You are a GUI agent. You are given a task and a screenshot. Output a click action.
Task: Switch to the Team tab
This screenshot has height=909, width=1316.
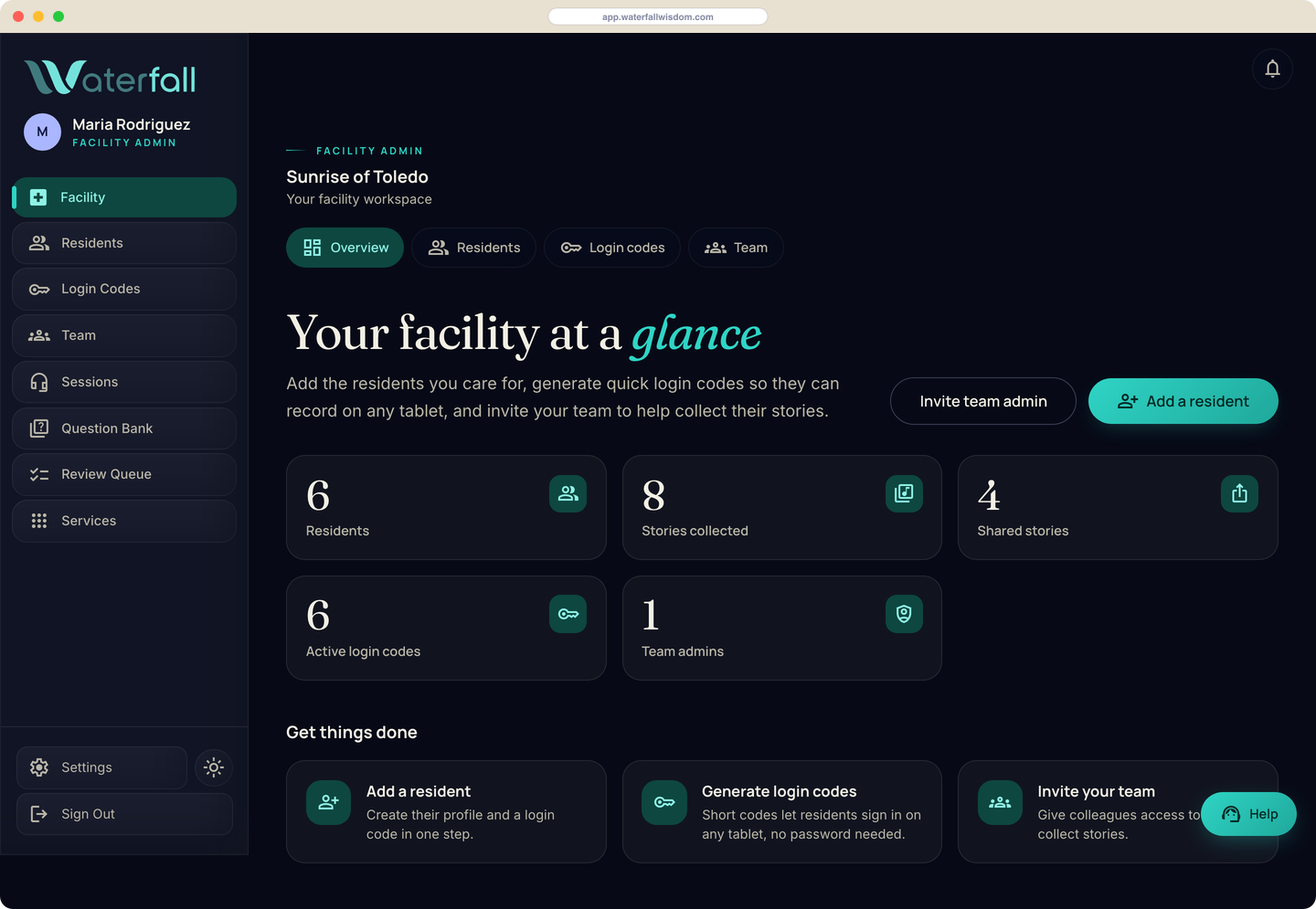736,248
